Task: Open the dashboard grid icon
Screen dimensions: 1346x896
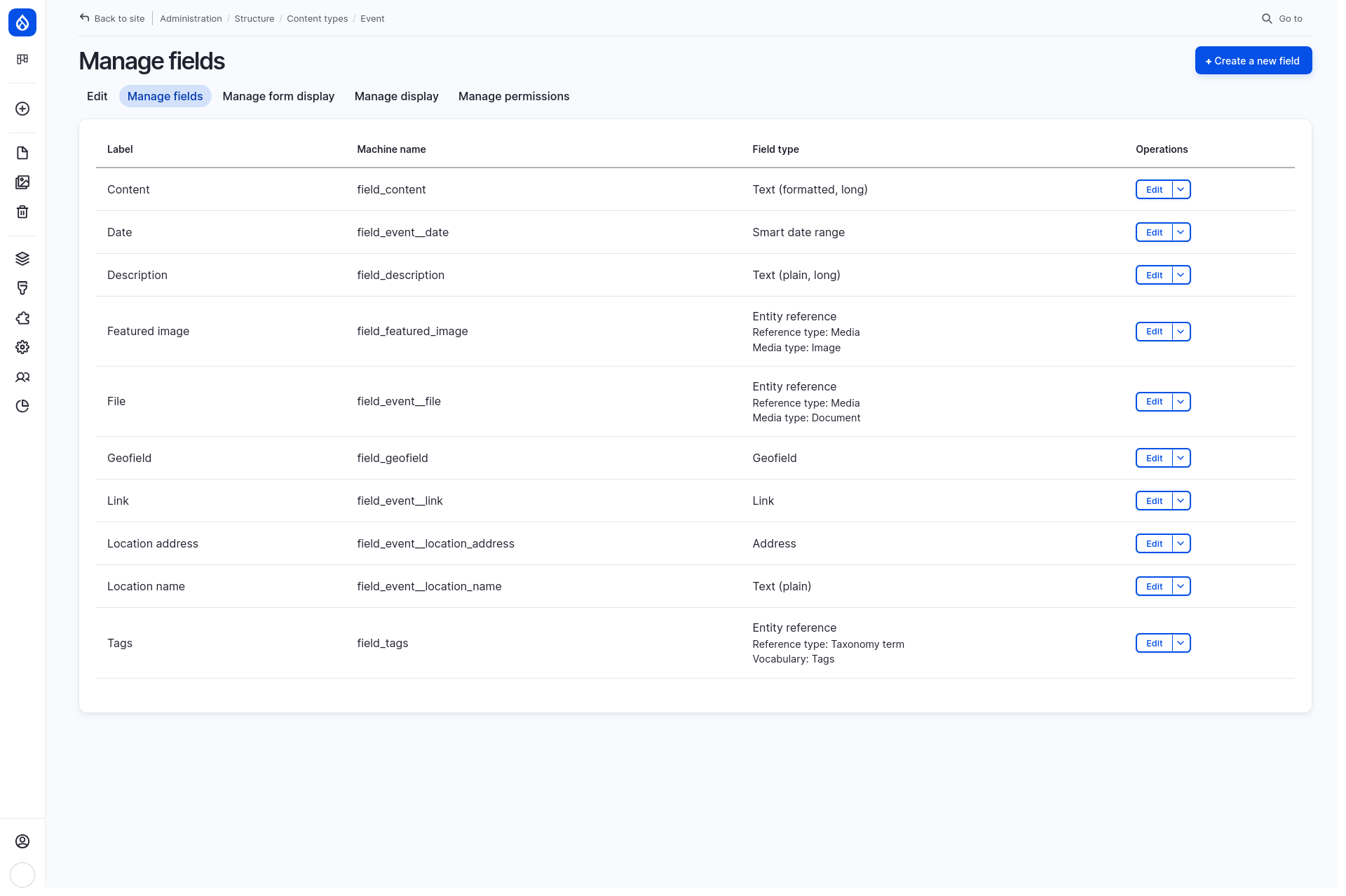Action: 22,60
